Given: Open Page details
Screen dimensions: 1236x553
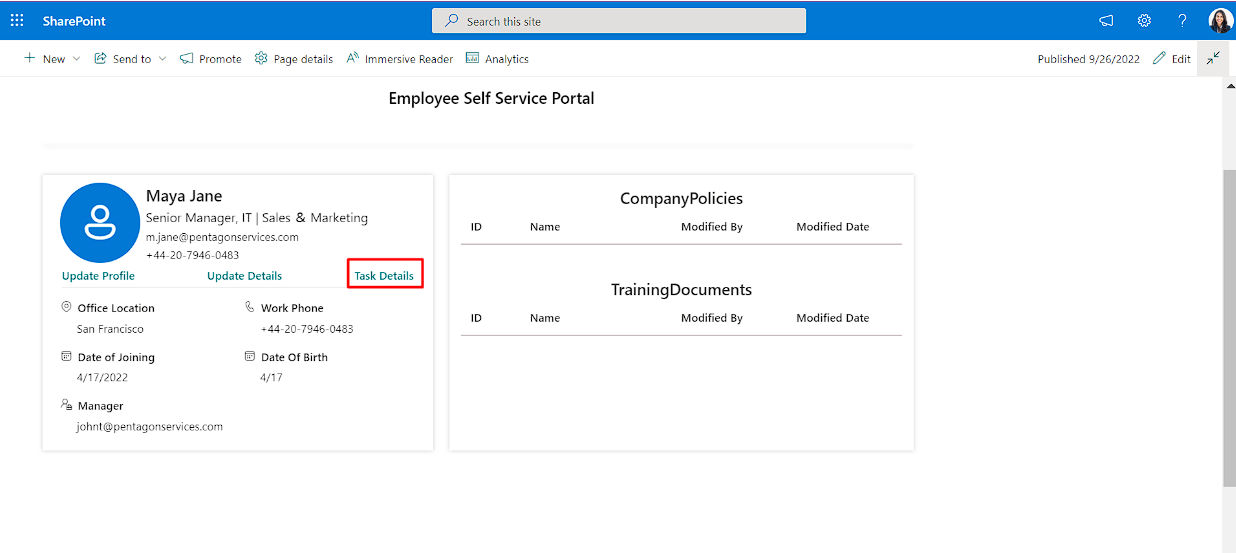Looking at the screenshot, I should [x=294, y=59].
